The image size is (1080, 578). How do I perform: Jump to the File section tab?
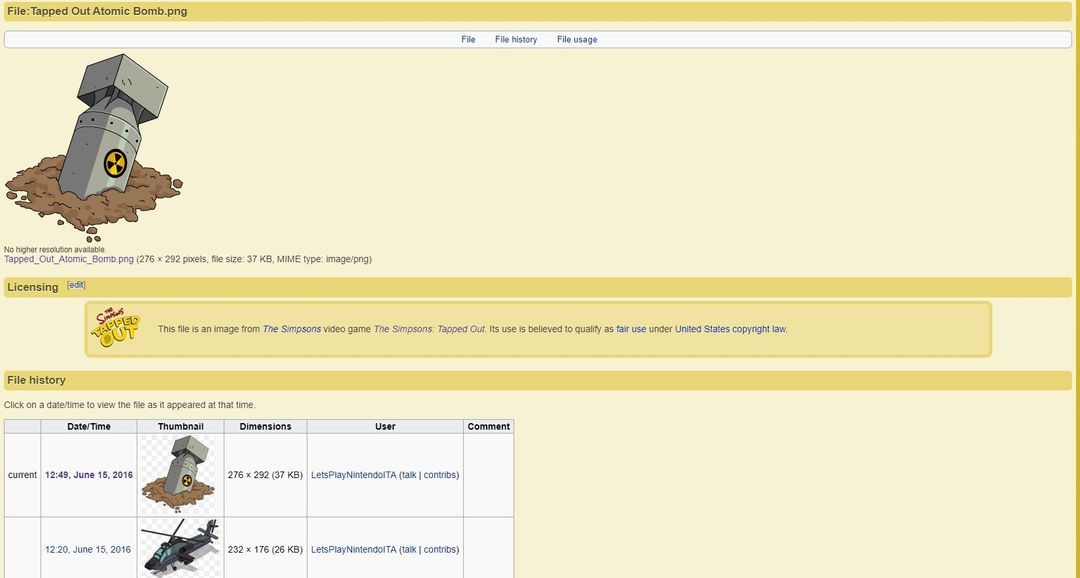pyautogui.click(x=468, y=40)
